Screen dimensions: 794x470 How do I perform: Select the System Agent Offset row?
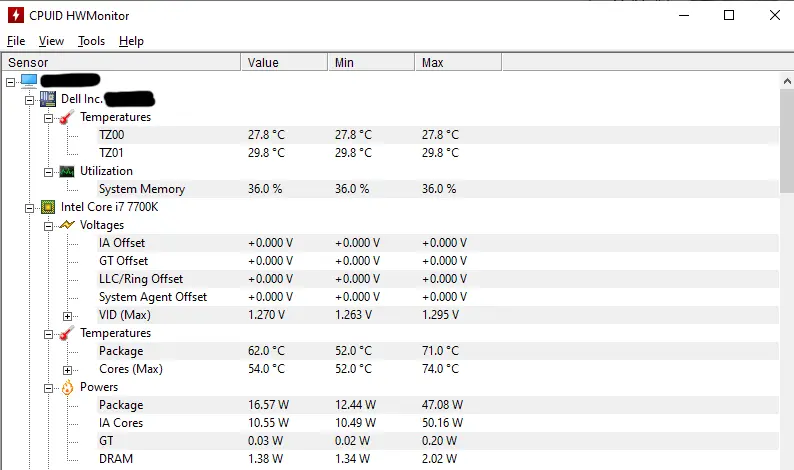(438, 297)
